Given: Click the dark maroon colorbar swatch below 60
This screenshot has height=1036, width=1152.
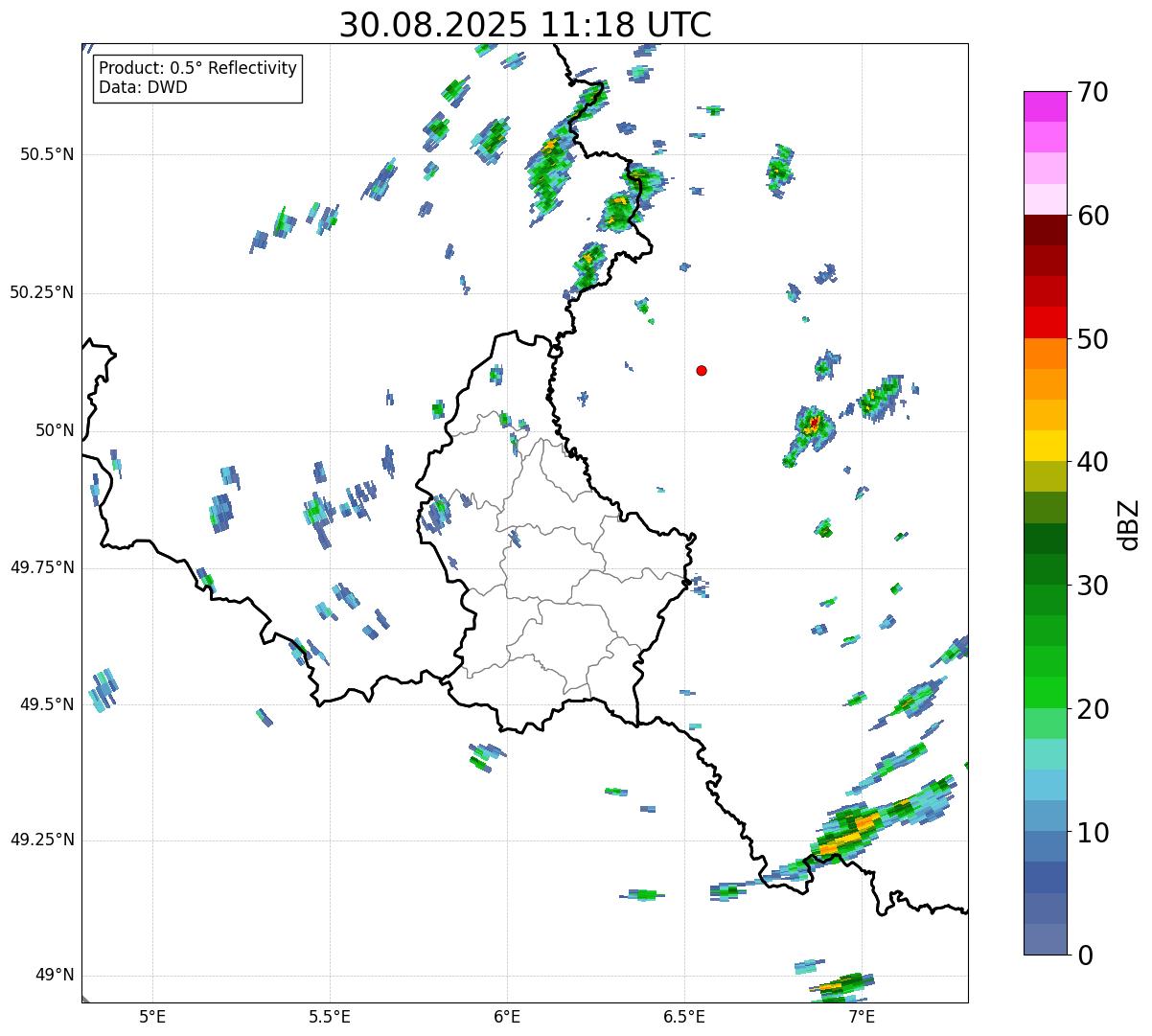Looking at the screenshot, I should 1045,230.
